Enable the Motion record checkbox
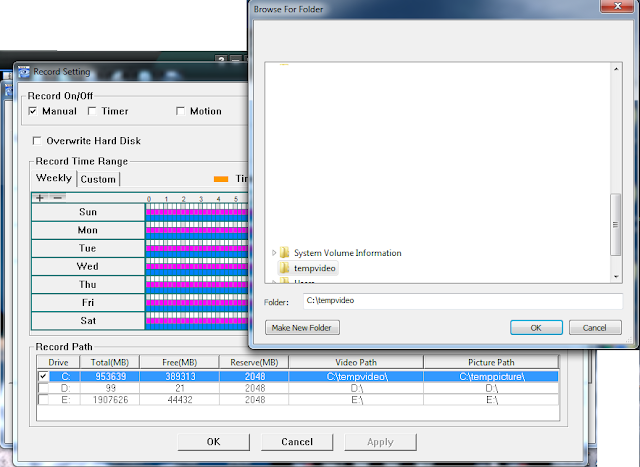The width and height of the screenshot is (640, 467). [180, 111]
